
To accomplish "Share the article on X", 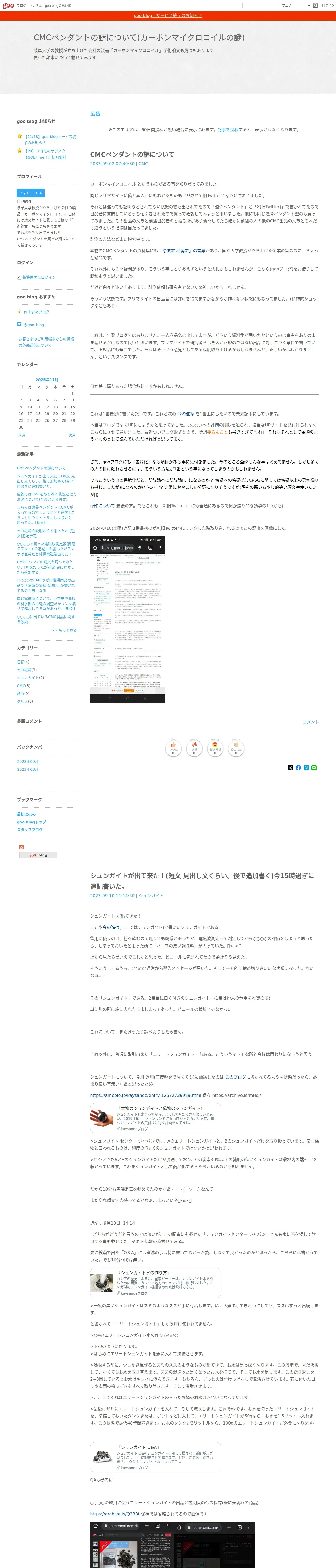I will [x=290, y=768].
